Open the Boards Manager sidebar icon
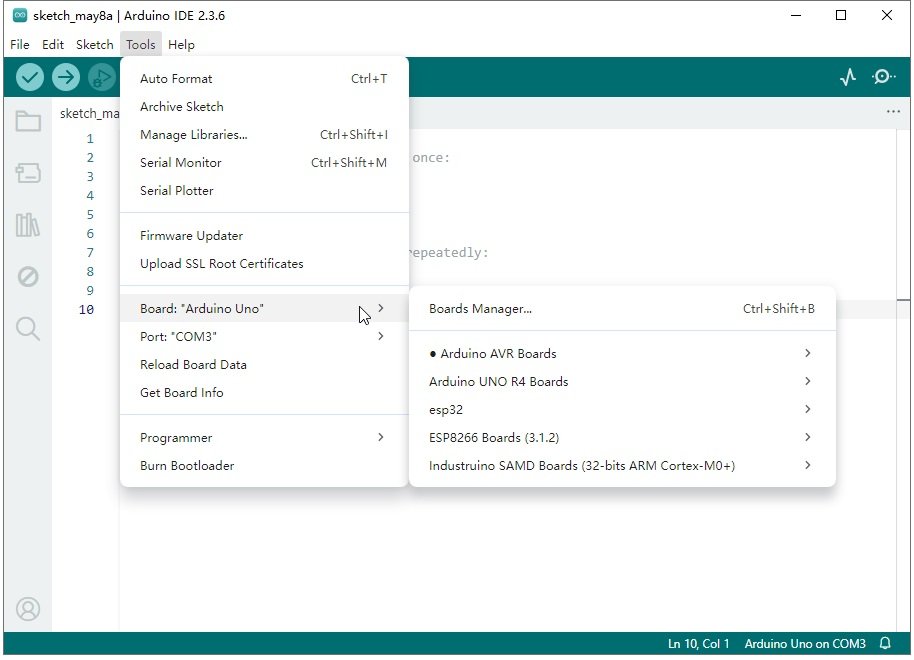914x660 pixels. pos(28,173)
